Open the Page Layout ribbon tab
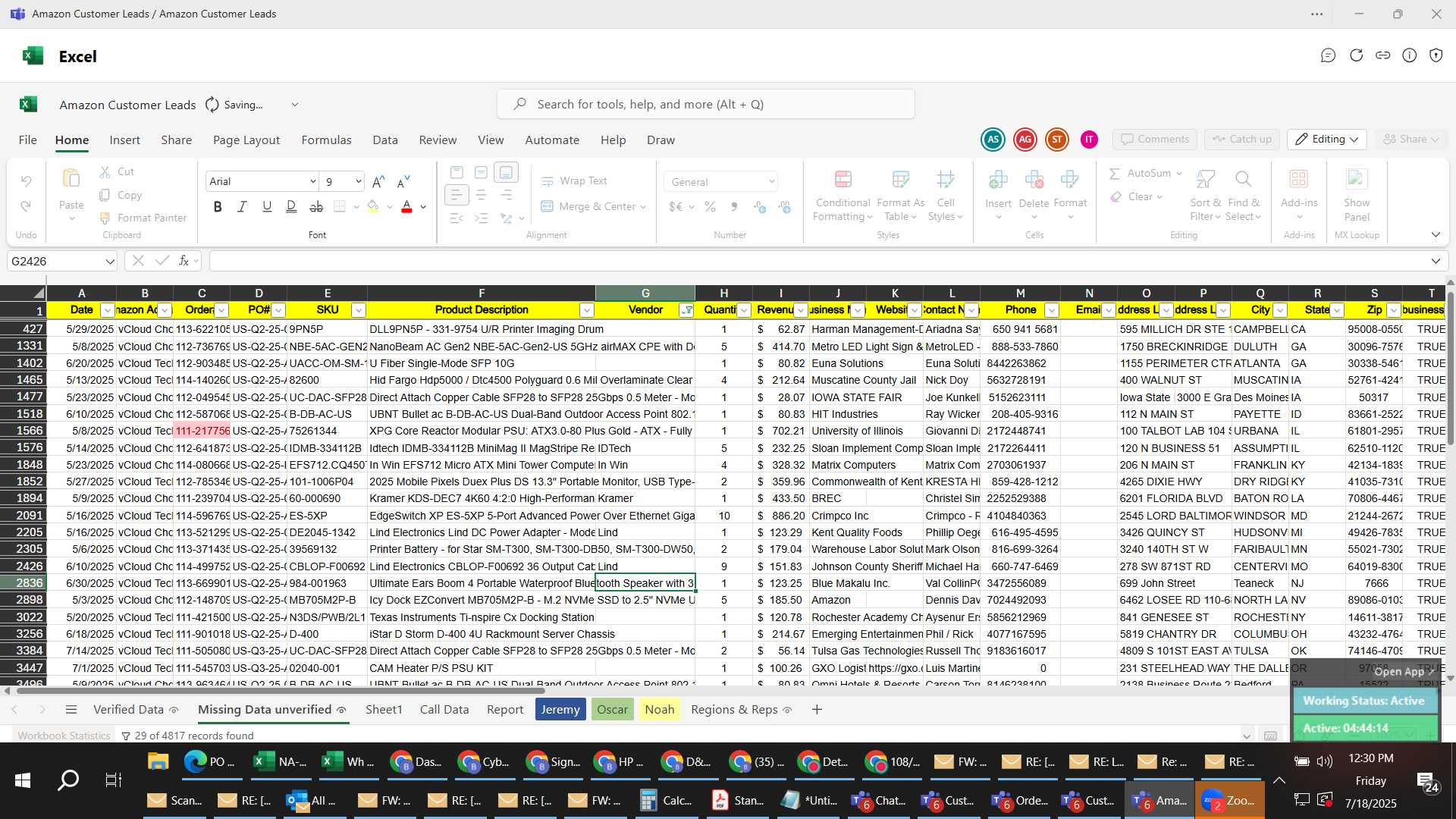The height and width of the screenshot is (819, 1456). tap(246, 140)
